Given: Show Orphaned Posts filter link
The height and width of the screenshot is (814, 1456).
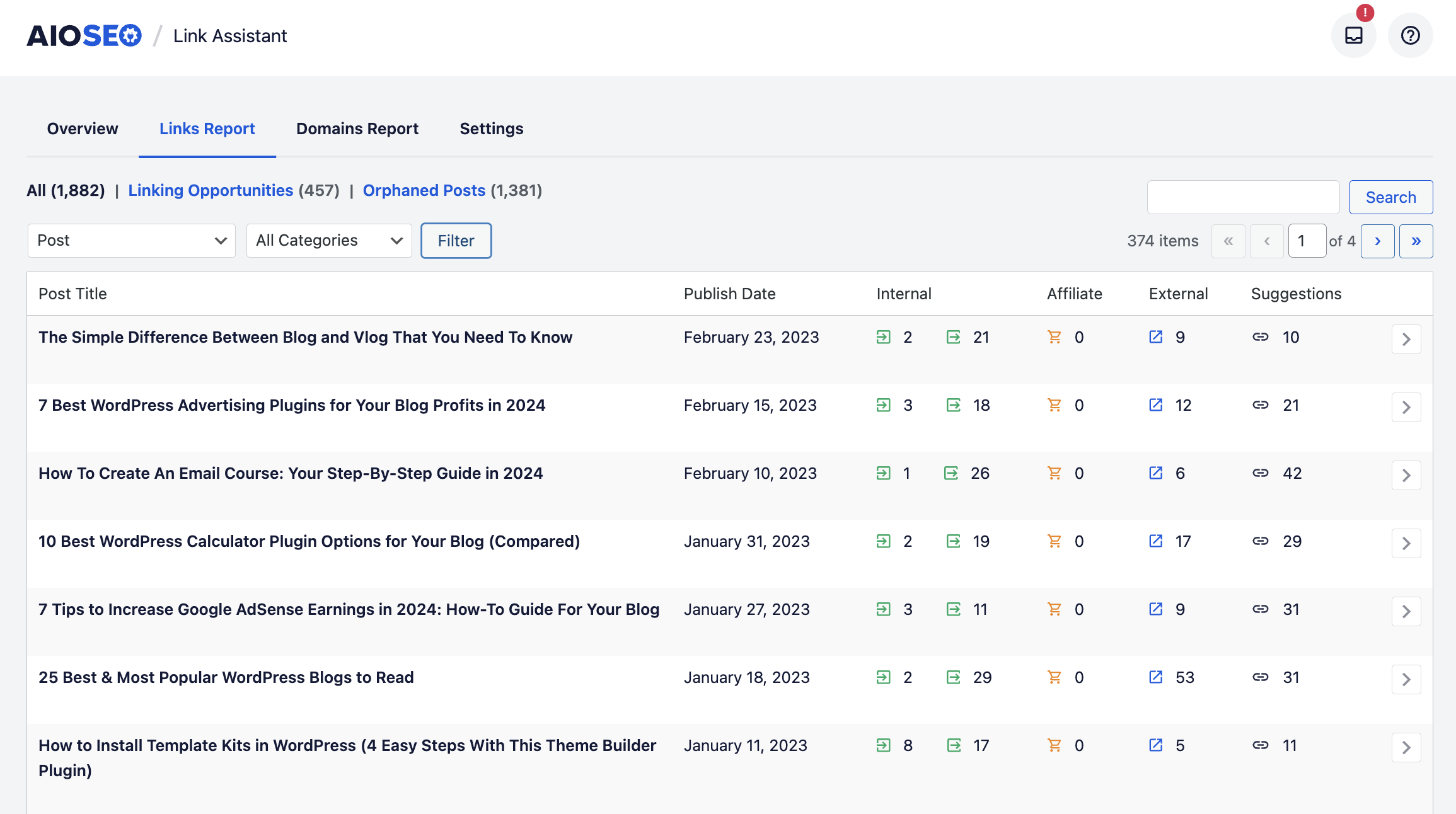Looking at the screenshot, I should 424,190.
